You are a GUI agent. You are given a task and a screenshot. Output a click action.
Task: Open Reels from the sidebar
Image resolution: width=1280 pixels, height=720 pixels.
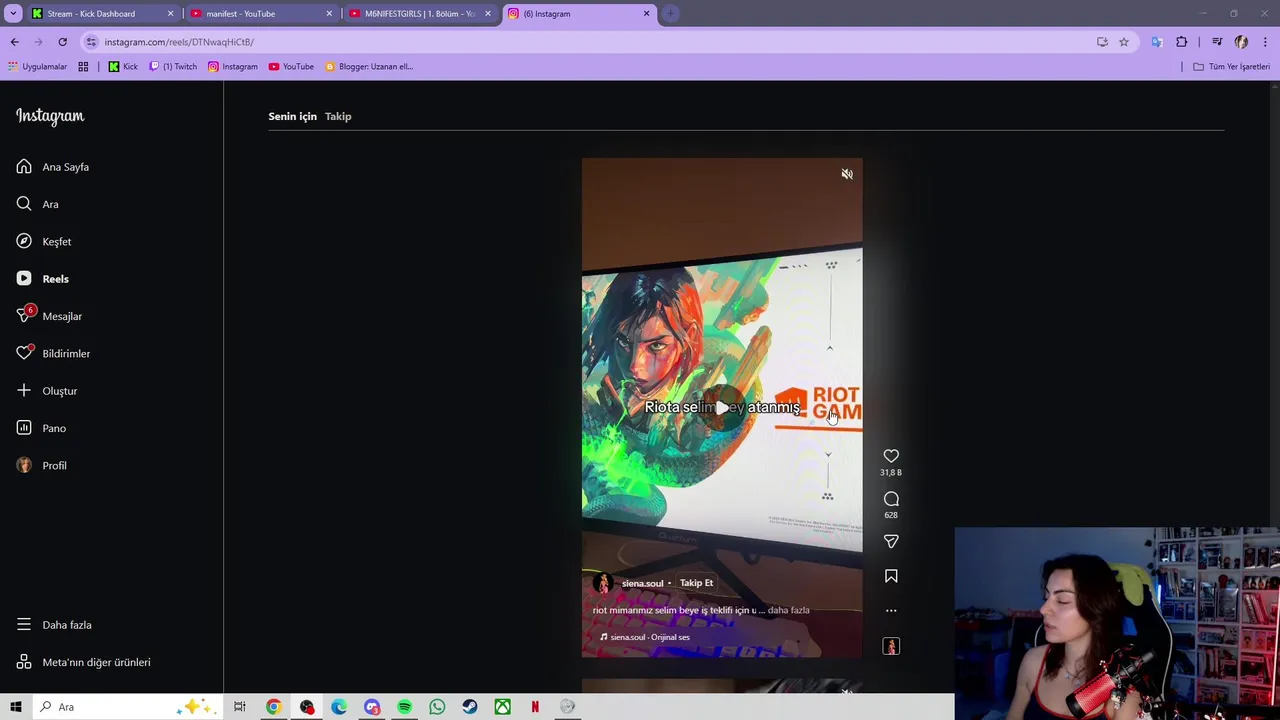tap(43, 279)
